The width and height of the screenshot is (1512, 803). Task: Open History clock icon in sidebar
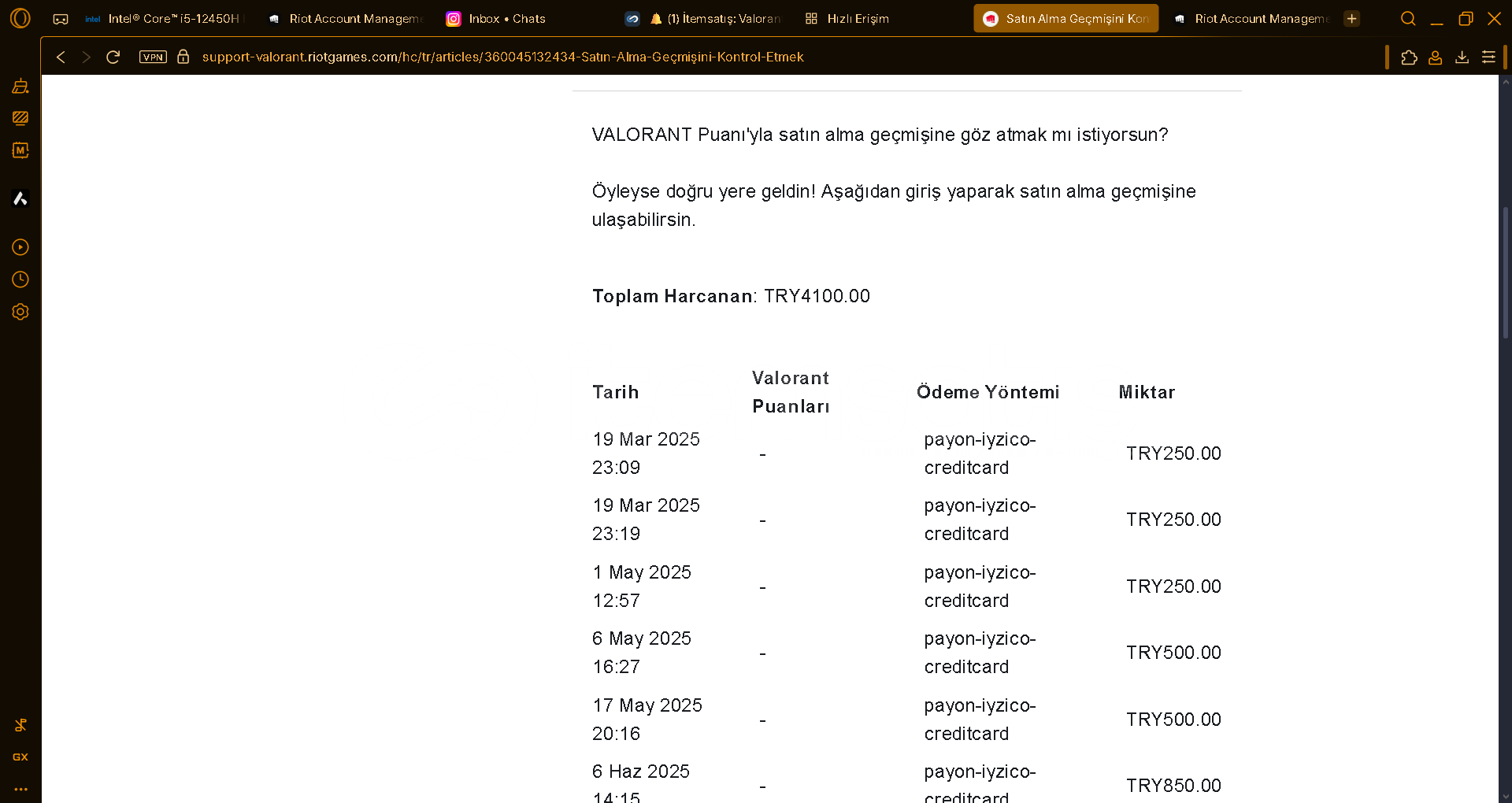(20, 279)
